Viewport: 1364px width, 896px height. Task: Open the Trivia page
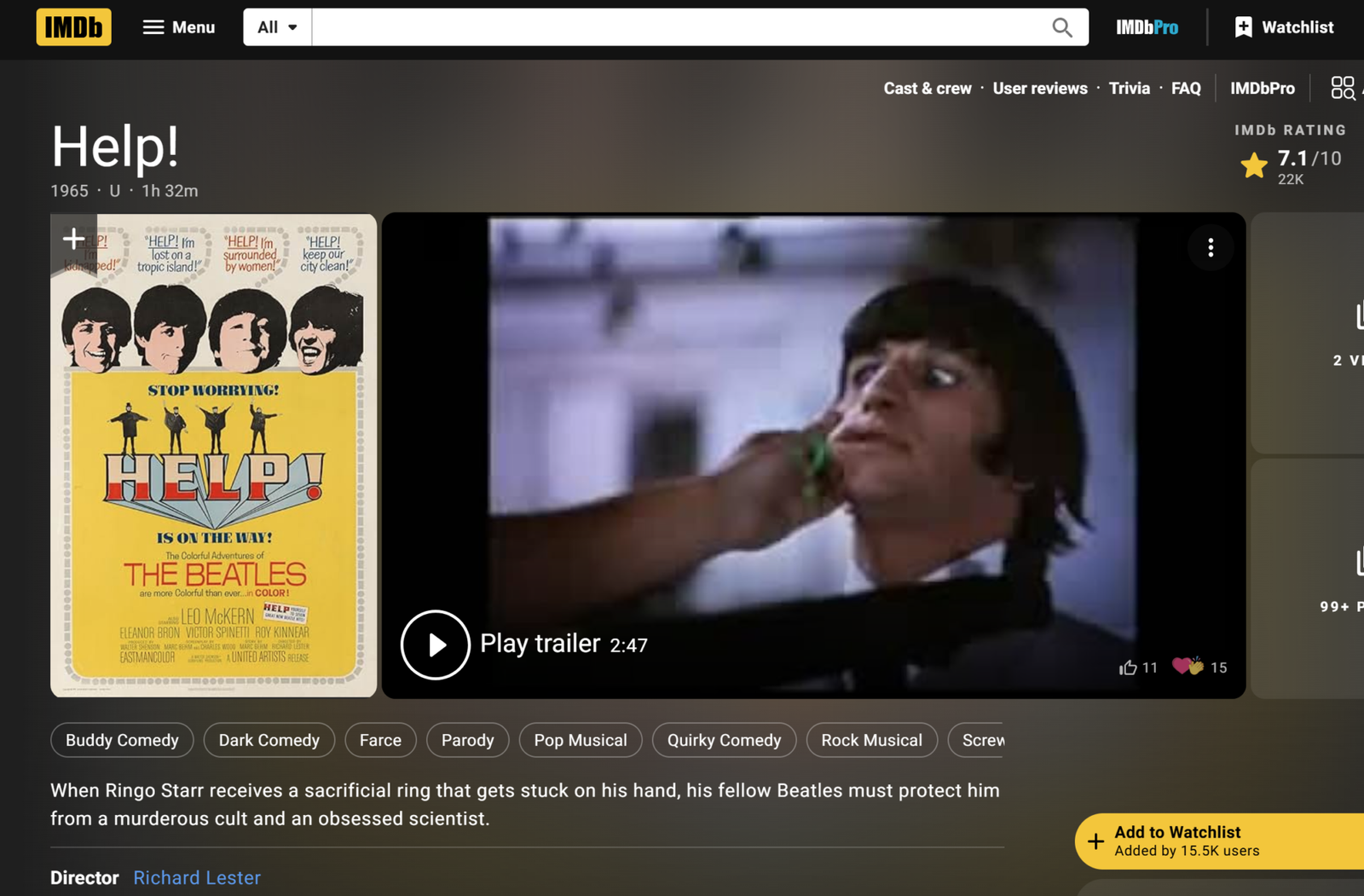coord(1130,88)
